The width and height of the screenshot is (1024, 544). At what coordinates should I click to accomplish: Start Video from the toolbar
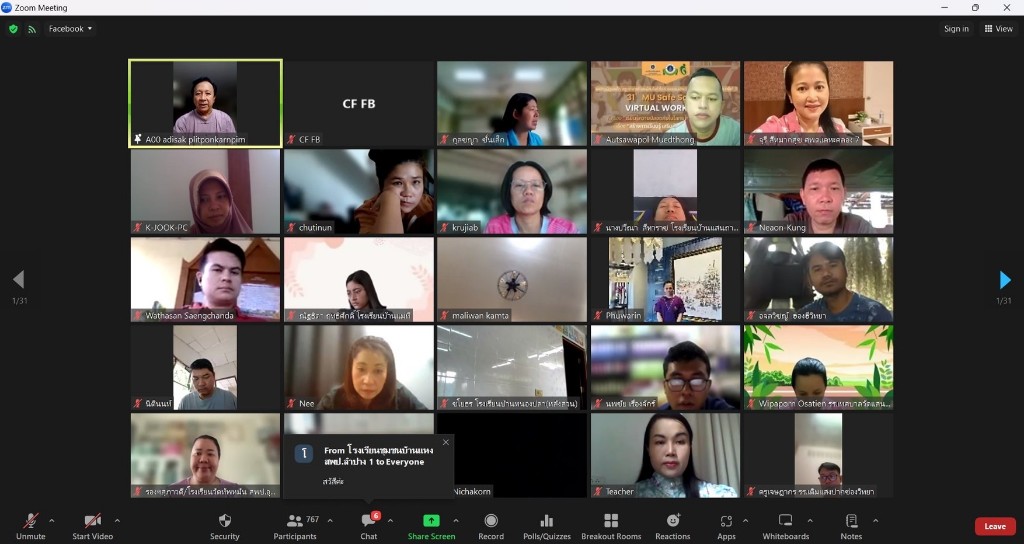[92, 526]
